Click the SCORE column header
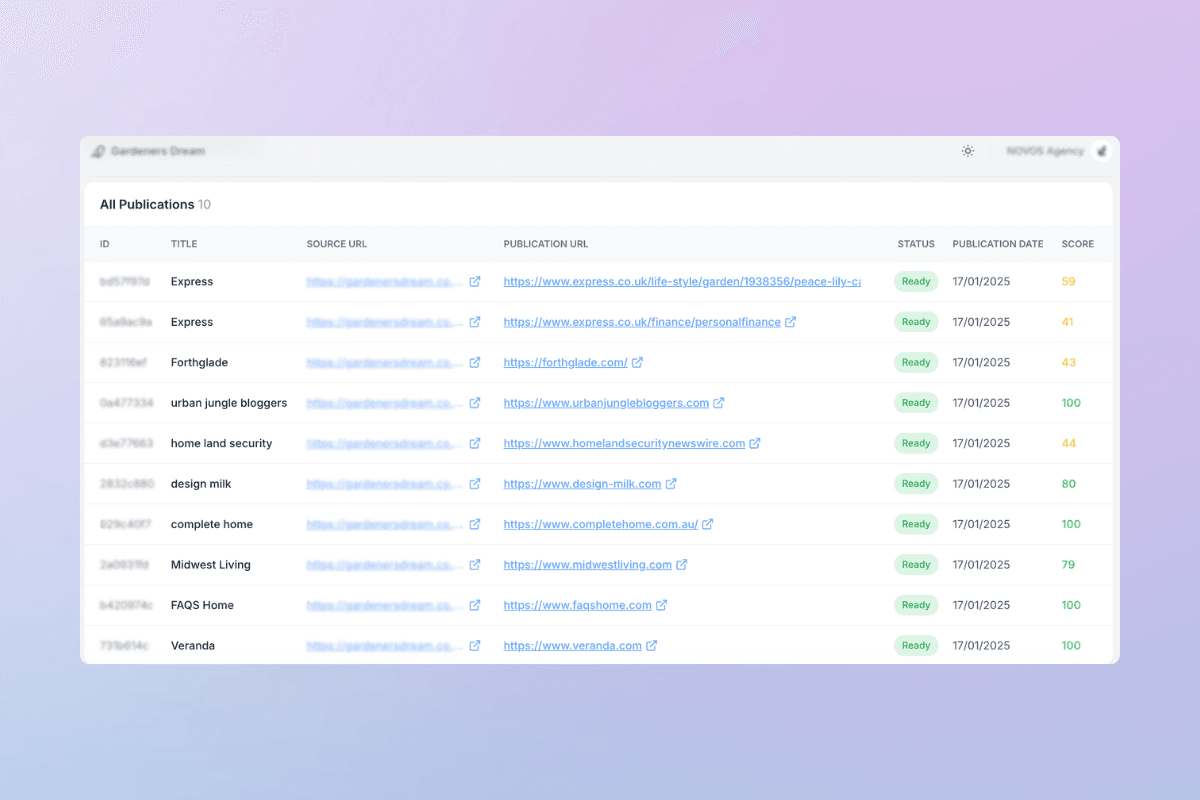The image size is (1200, 800). point(1077,243)
